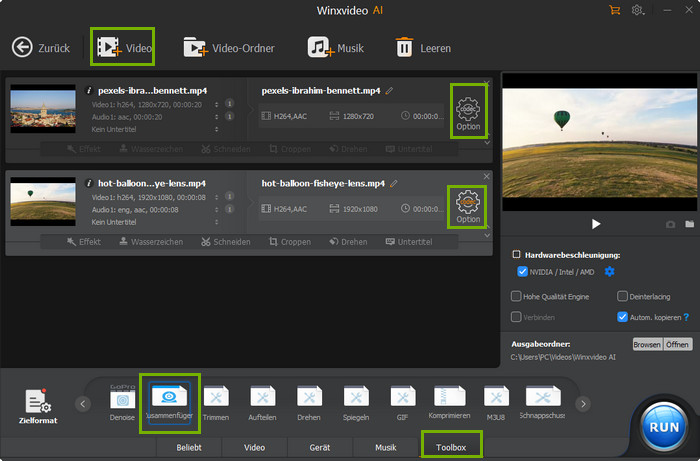
Task: Open the Komprimieren tool
Action: coord(450,402)
